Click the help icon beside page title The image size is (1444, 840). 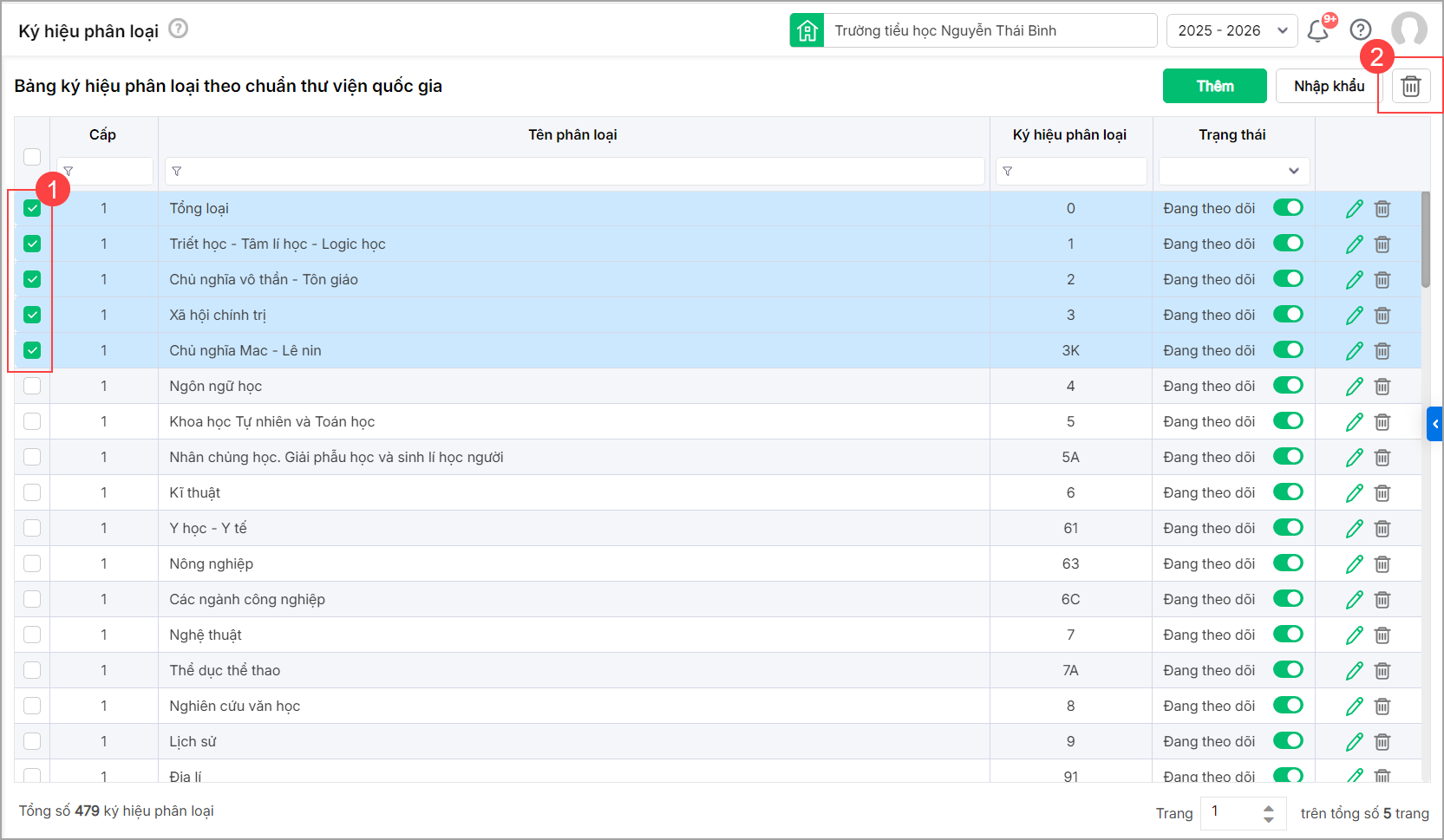tap(178, 29)
